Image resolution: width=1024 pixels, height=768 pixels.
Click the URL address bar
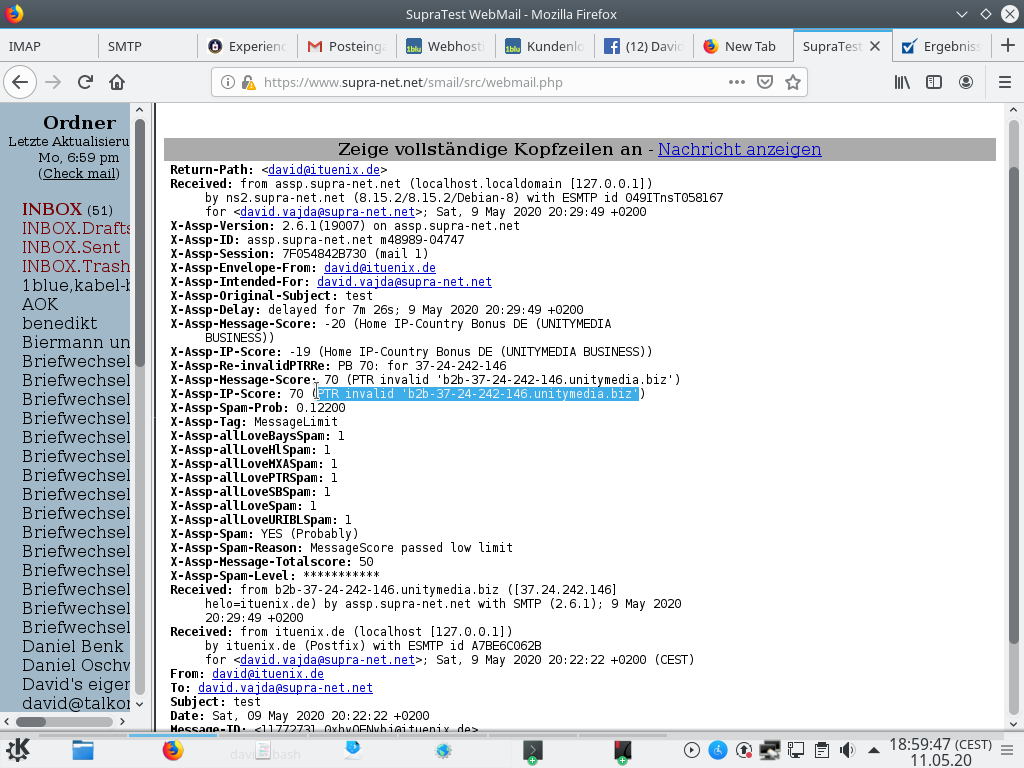point(490,82)
